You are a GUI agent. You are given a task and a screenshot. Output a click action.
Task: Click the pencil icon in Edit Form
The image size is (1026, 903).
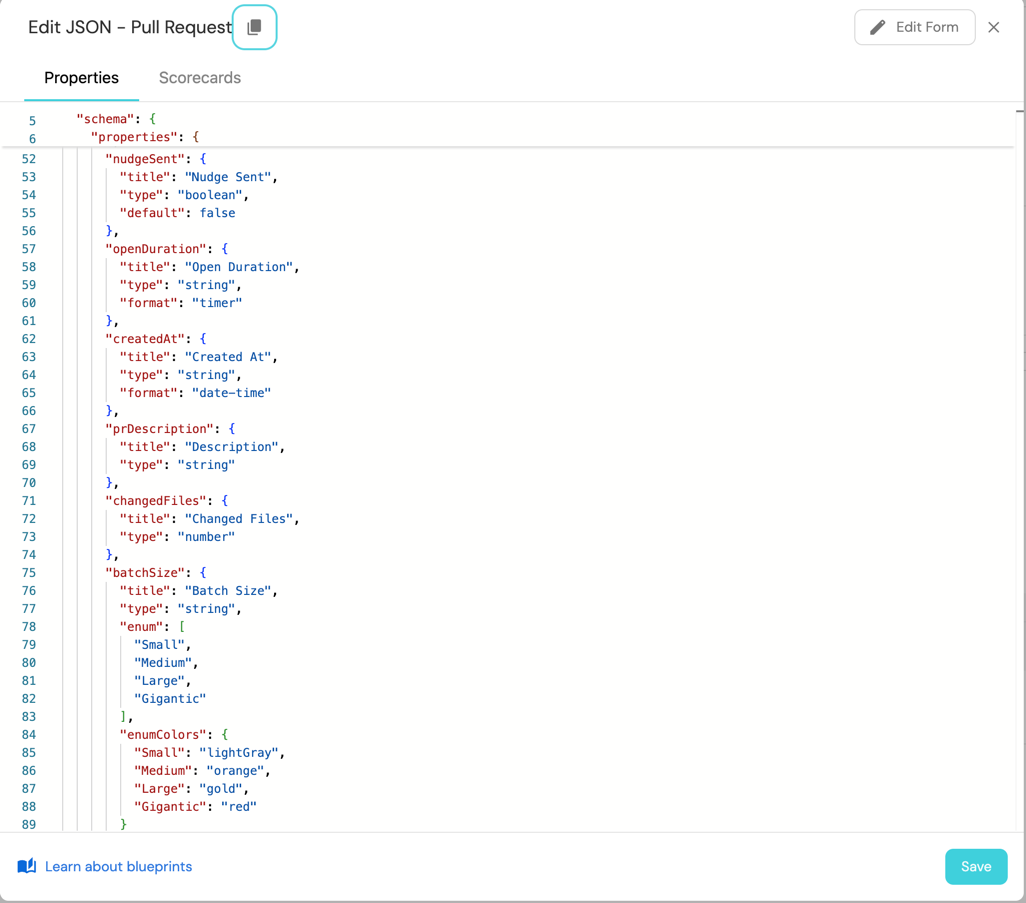[x=878, y=27]
